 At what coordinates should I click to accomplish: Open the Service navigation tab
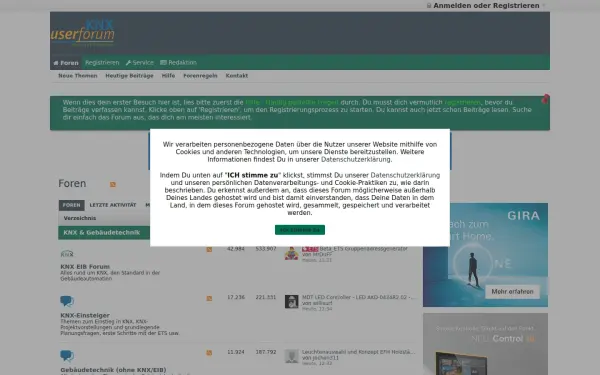click(x=140, y=63)
